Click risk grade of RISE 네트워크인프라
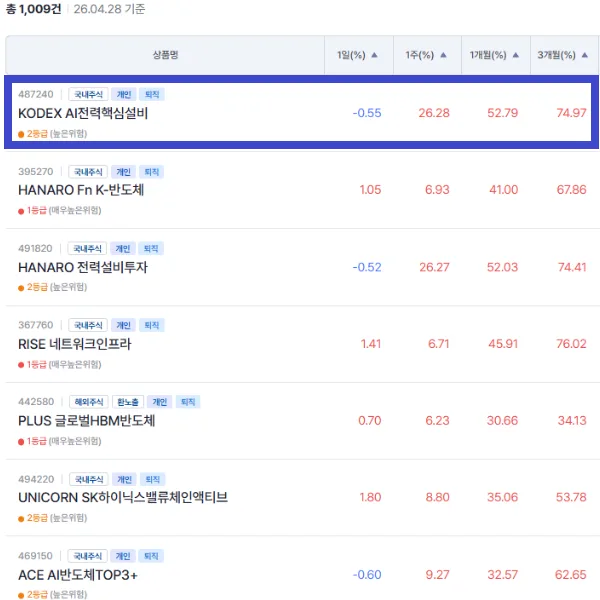This screenshot has height=600, width=600. click(60, 364)
